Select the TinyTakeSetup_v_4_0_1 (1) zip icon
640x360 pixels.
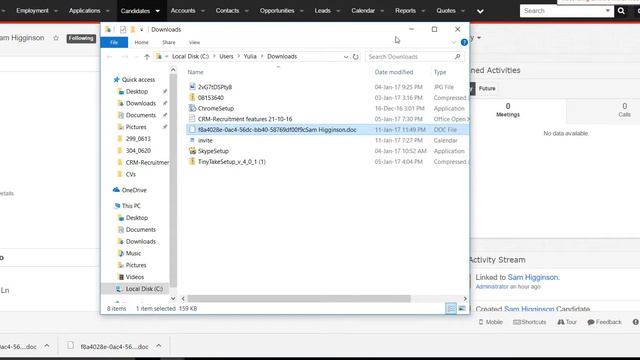[x=192, y=161]
